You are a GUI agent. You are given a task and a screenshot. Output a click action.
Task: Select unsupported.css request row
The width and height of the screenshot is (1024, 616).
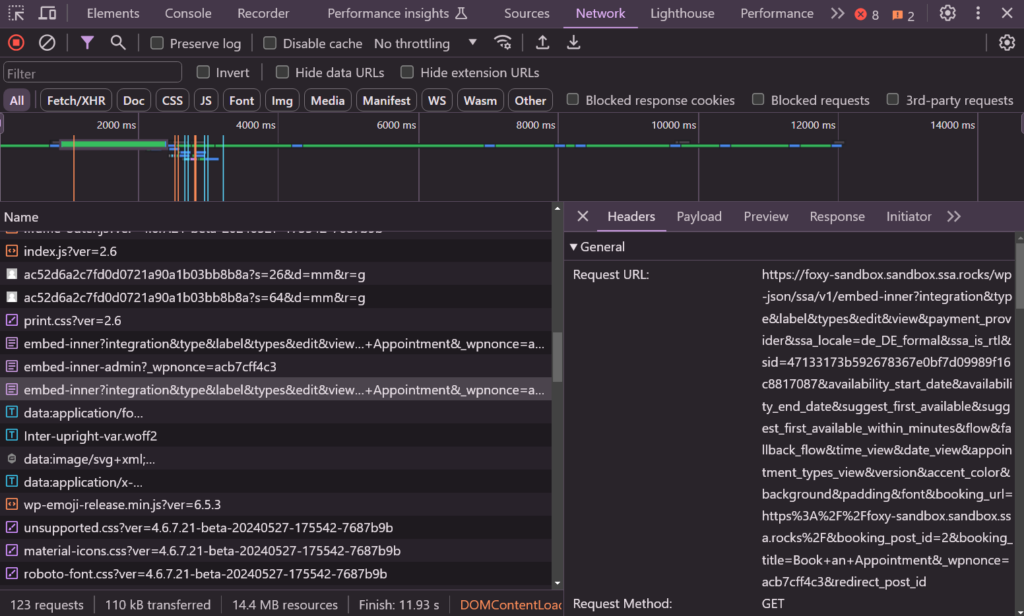(276, 527)
